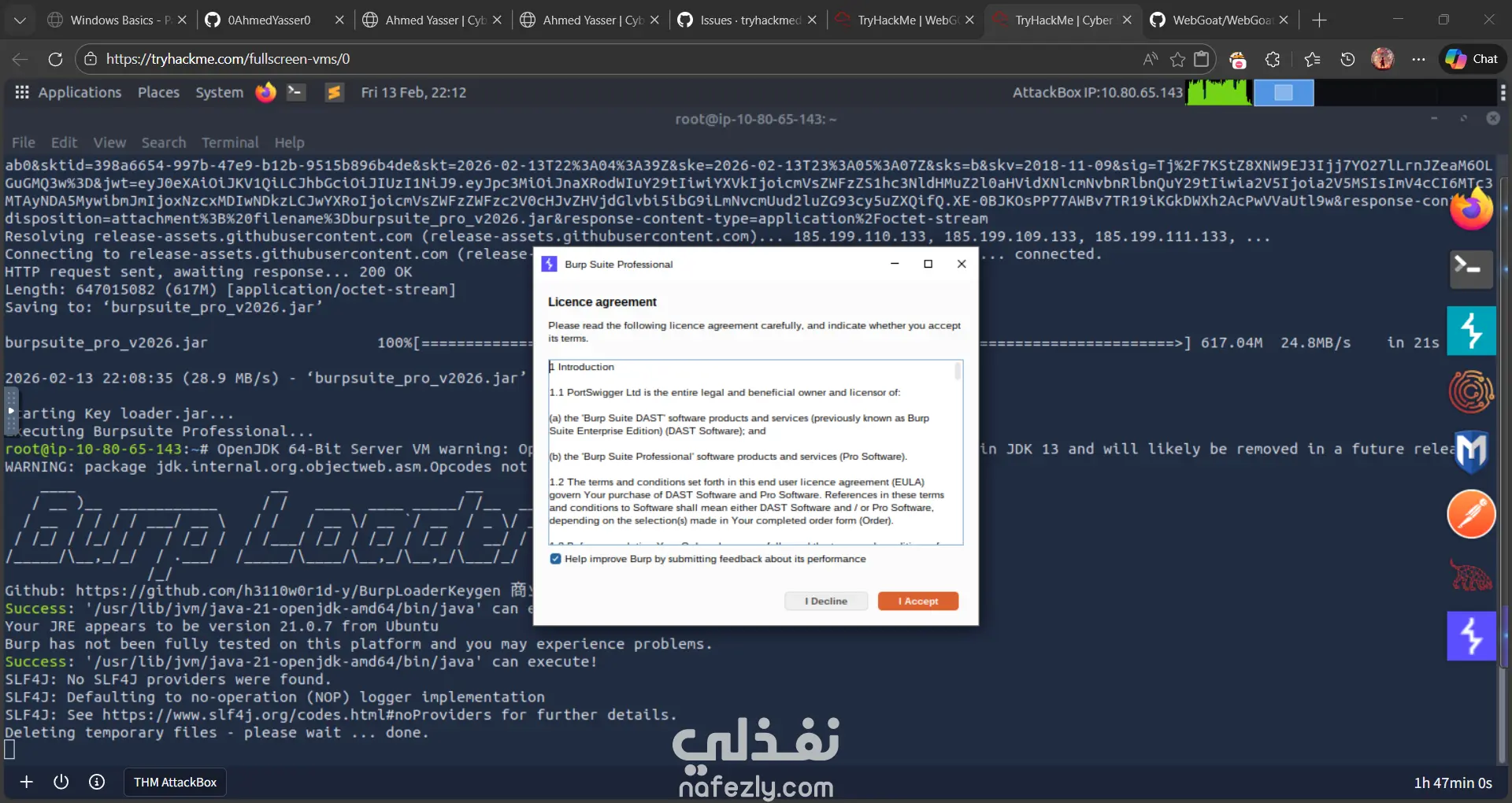Show machine info with the info icon
Screen dimensions: 1512x803
pyautogui.click(x=97, y=782)
